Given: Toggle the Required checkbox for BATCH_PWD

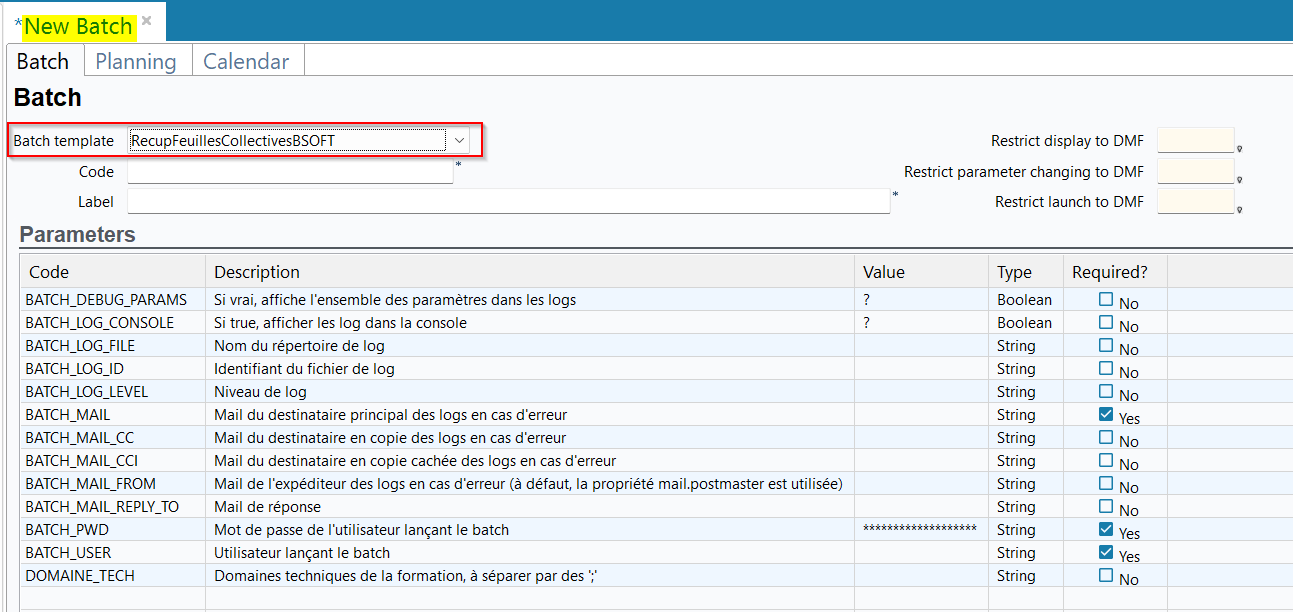Looking at the screenshot, I should 1105,529.
